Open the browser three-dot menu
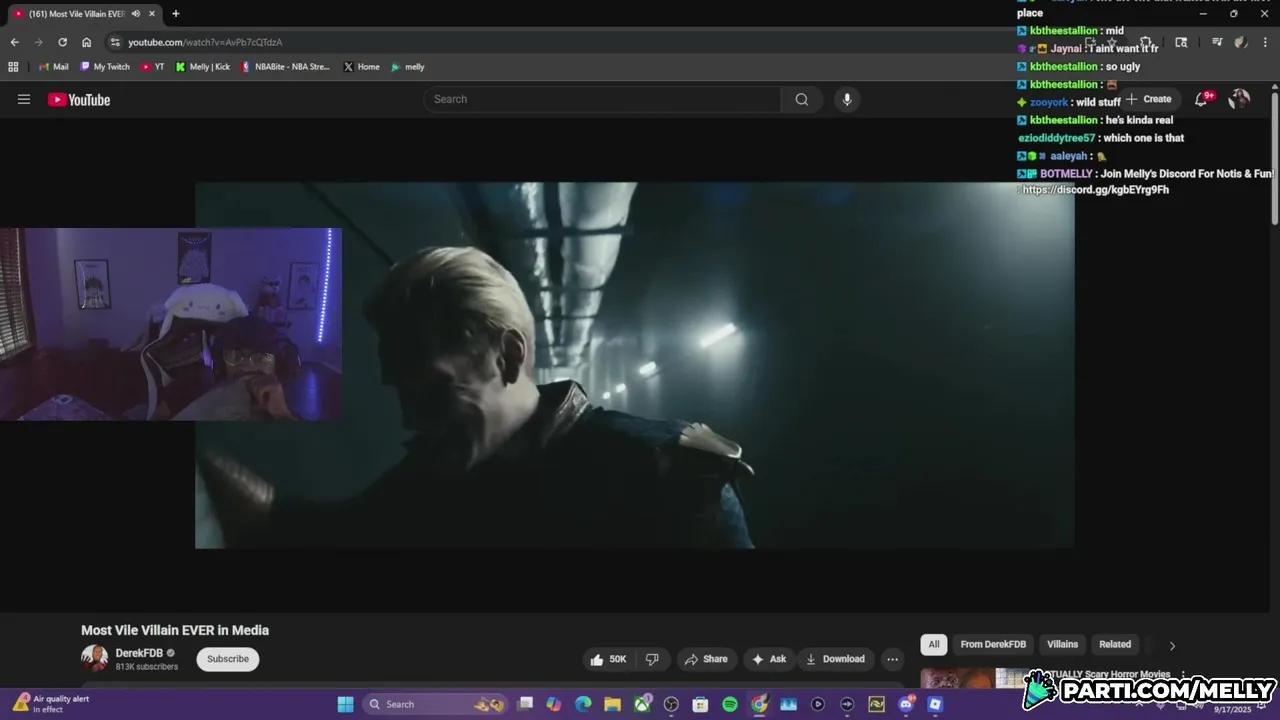1280x720 pixels. (1265, 42)
